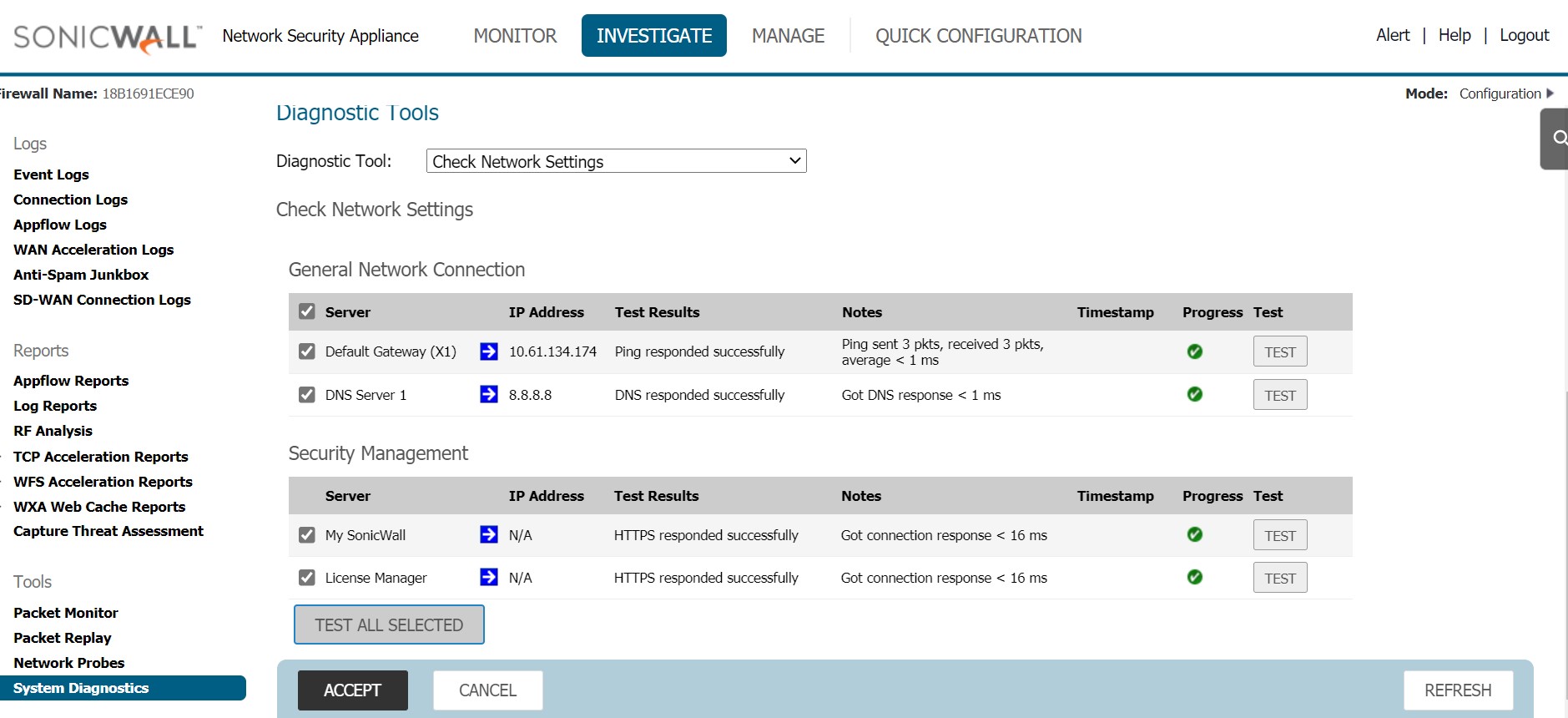Image resolution: width=1568 pixels, height=718 pixels.
Task: Click the REFRESH button
Action: 1457,690
